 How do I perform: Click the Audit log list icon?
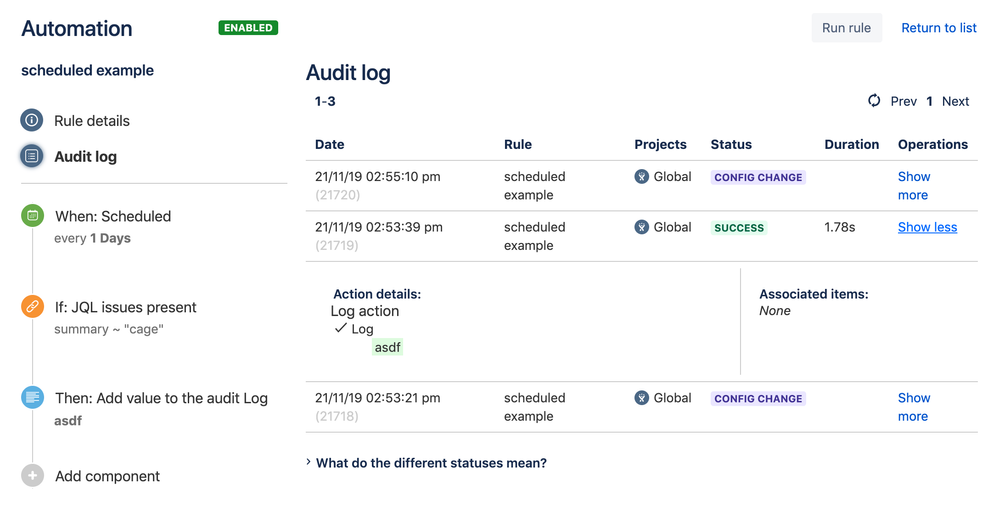tap(32, 157)
